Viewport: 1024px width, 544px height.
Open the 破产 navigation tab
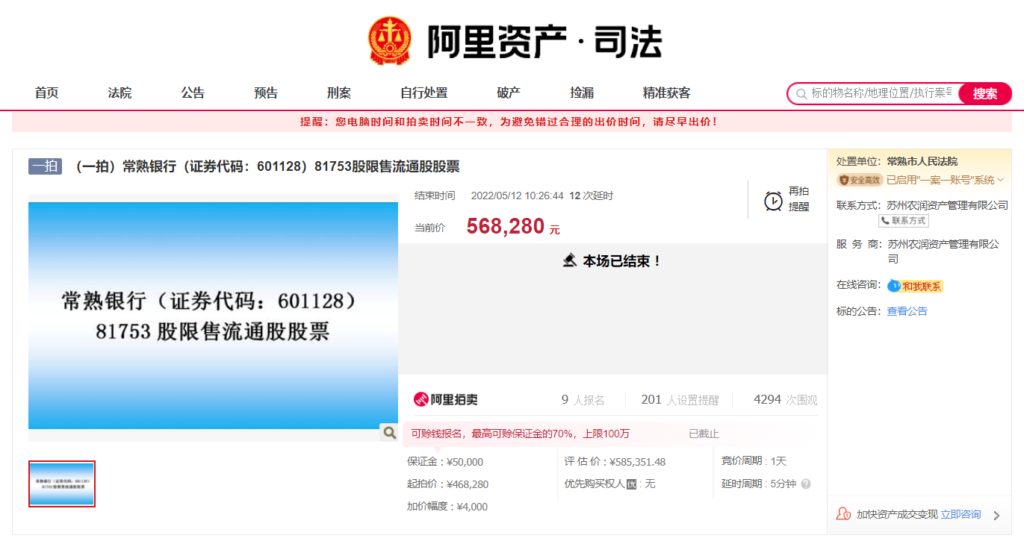[x=508, y=93]
